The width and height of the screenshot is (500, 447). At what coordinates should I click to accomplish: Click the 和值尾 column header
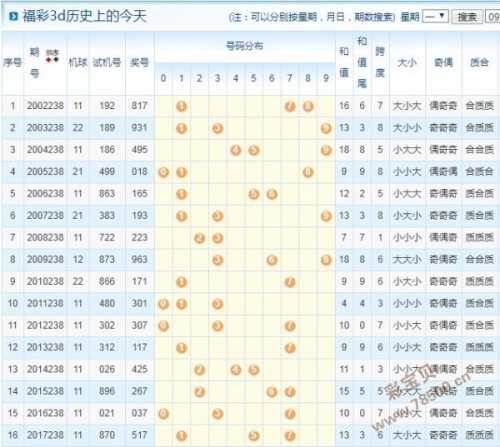tap(362, 62)
